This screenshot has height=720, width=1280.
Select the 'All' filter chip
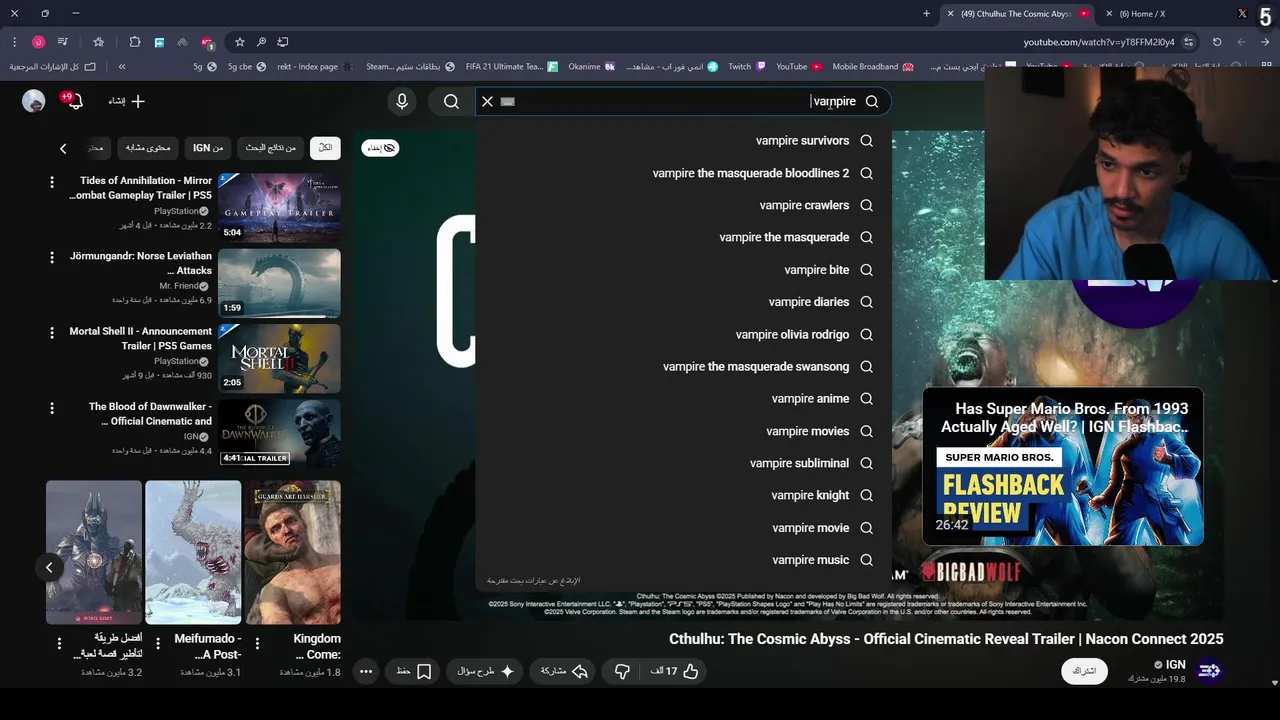point(325,148)
